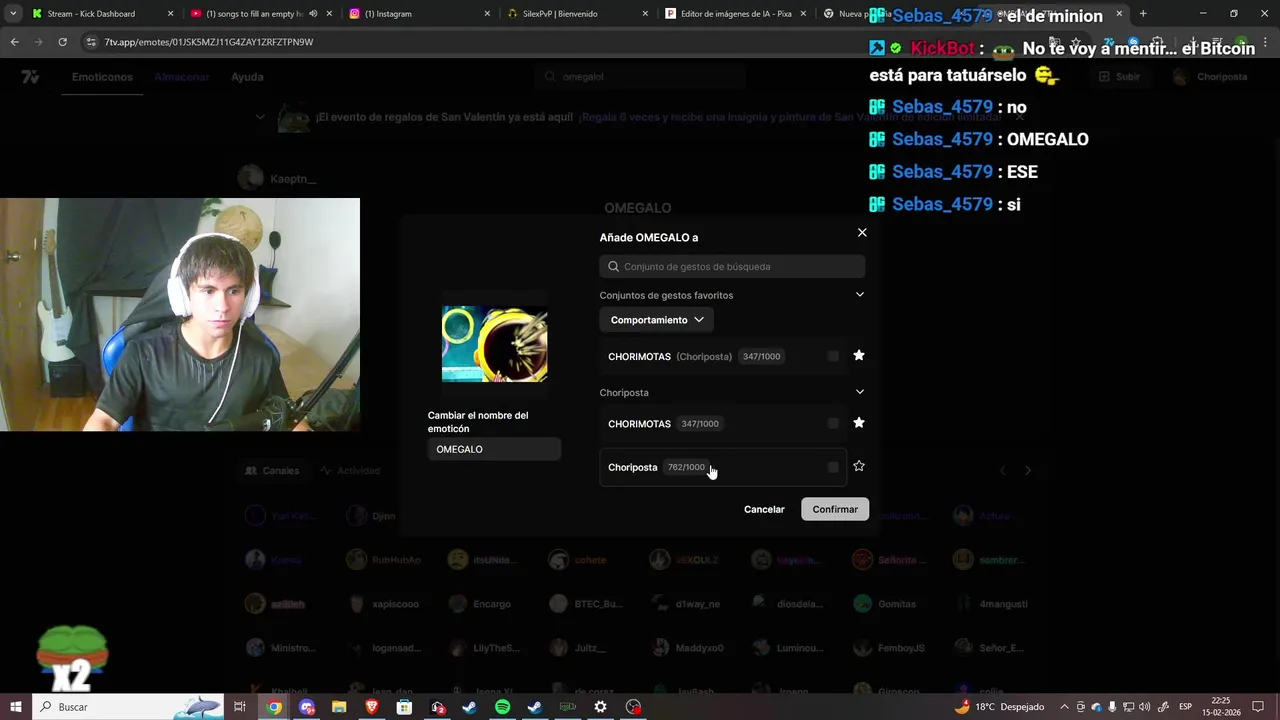Image resolution: width=1280 pixels, height=720 pixels.
Task: Open the Windows Start menu
Action: 15,707
